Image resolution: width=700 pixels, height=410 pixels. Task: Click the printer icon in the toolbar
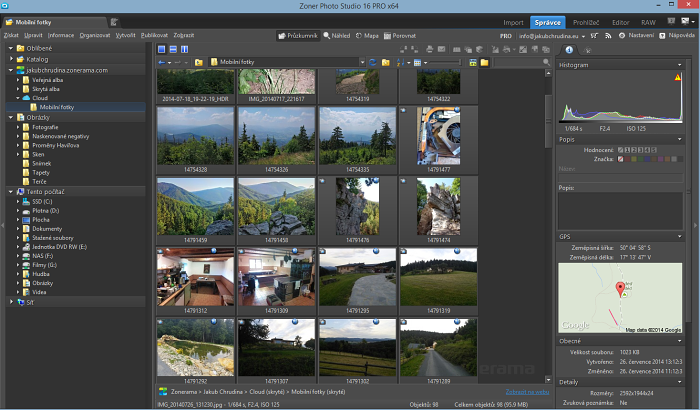[429, 50]
